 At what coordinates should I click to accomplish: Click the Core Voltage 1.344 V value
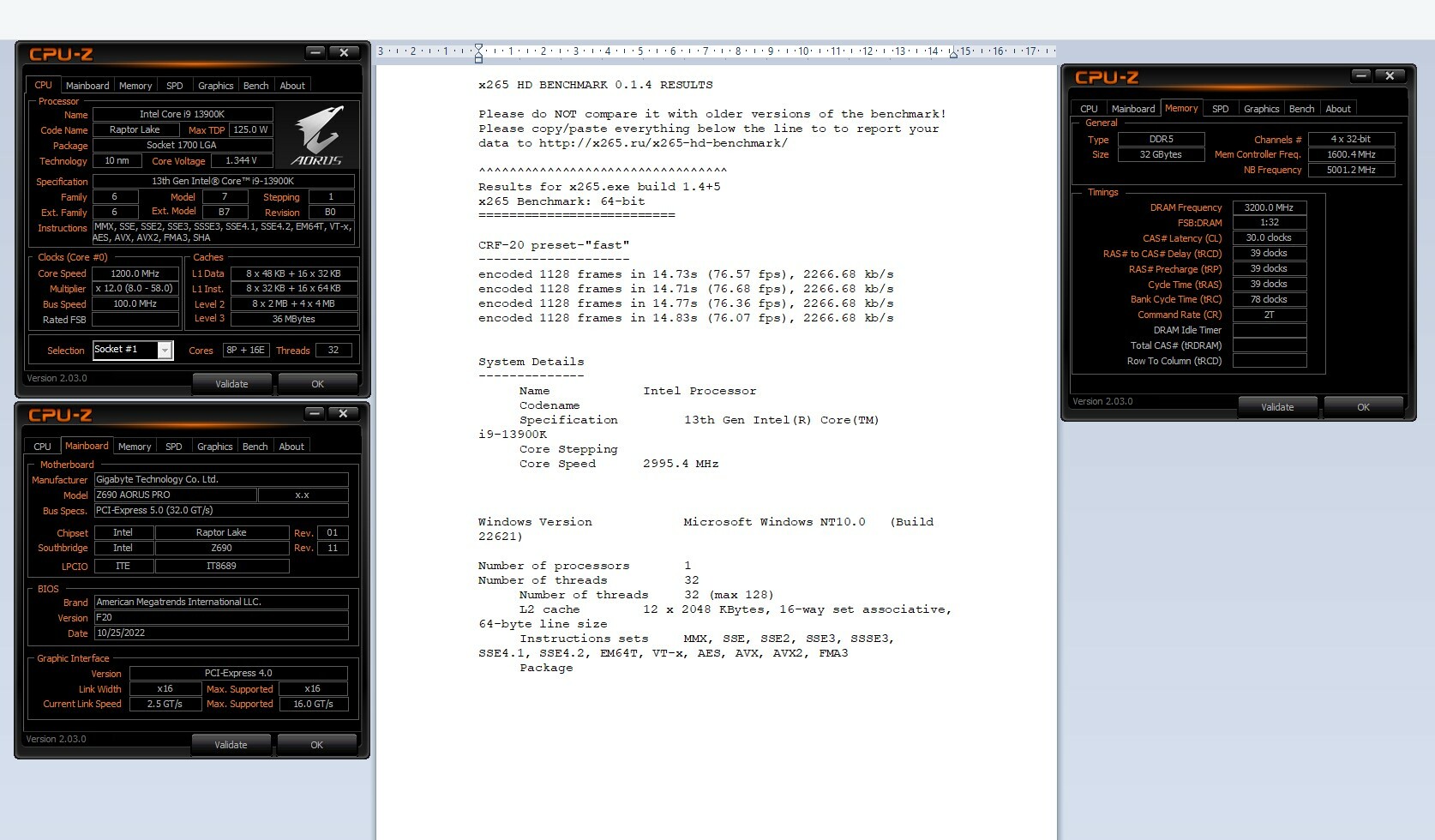point(243,160)
